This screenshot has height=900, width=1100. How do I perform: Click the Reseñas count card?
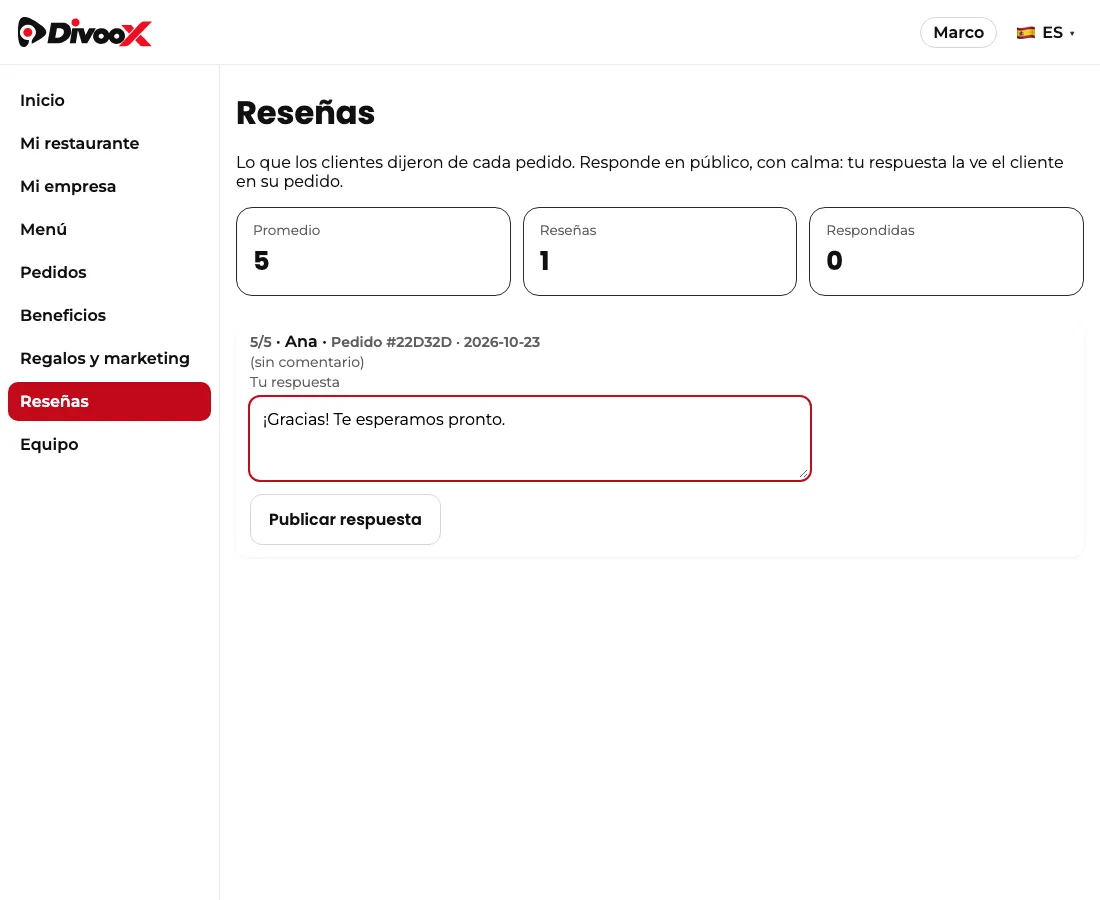(x=660, y=251)
